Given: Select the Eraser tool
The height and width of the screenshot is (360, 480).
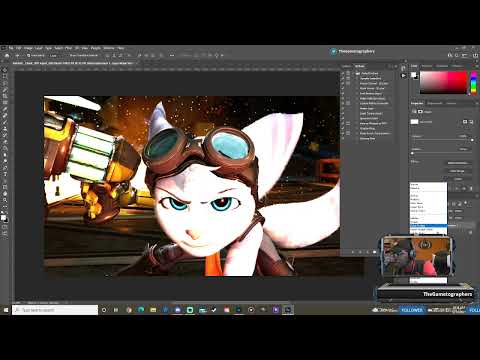Looking at the screenshot, I should point(5,142).
